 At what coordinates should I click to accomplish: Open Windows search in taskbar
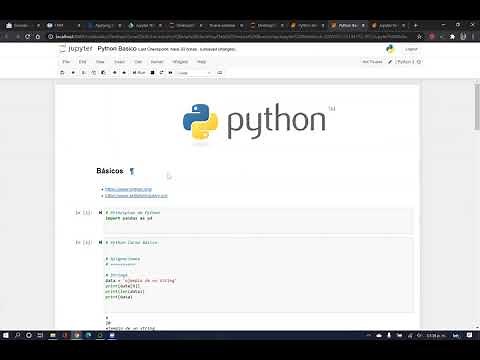click(x=17, y=335)
